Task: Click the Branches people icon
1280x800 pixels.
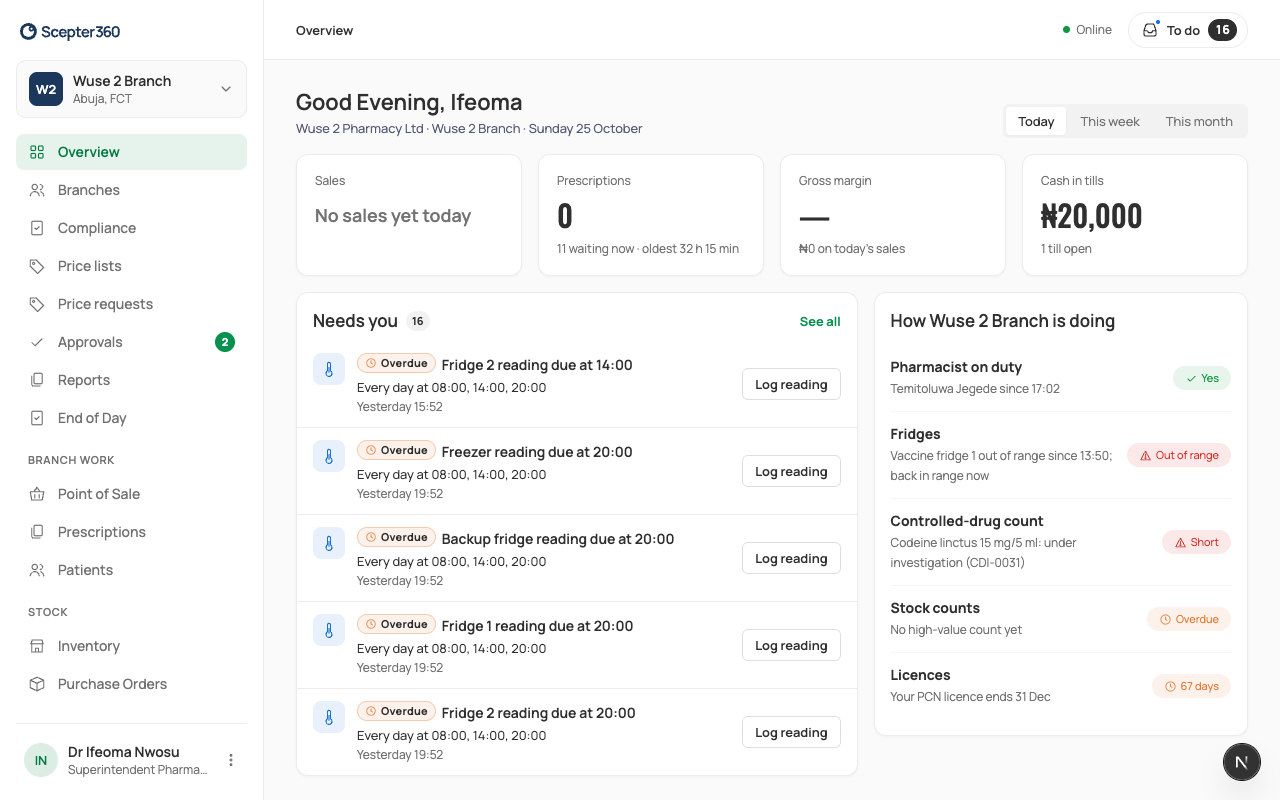Action: [x=37, y=190]
